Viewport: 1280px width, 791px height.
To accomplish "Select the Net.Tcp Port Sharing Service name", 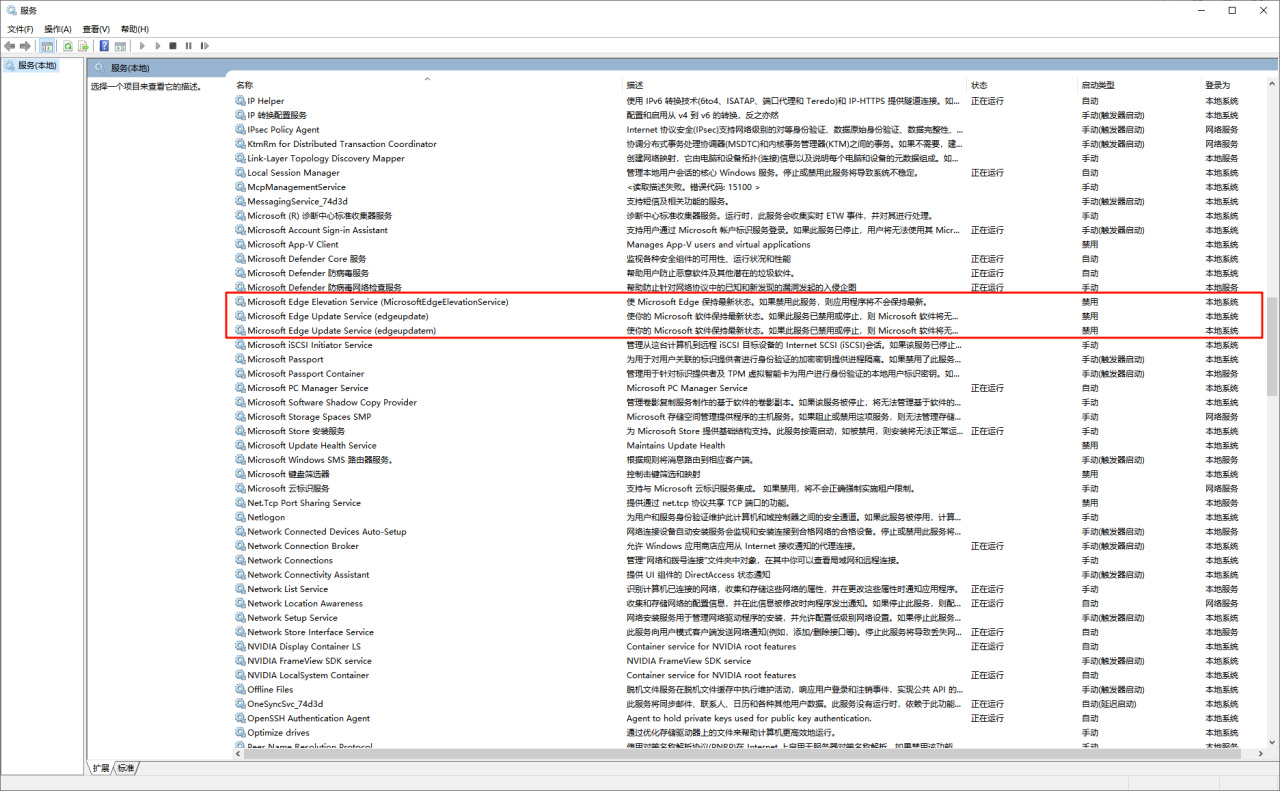I will pyautogui.click(x=304, y=503).
